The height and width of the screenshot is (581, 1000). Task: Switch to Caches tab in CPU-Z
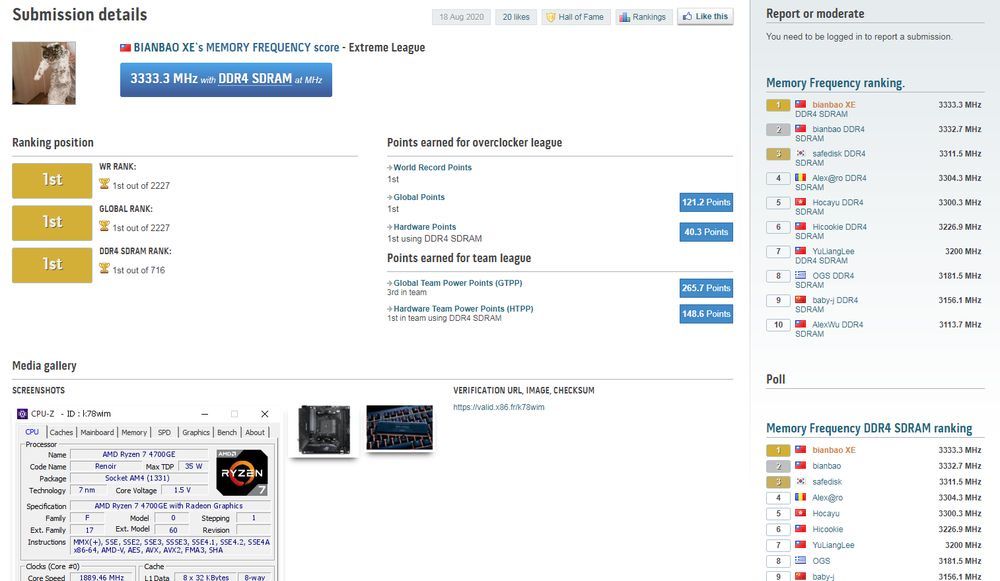pos(61,432)
